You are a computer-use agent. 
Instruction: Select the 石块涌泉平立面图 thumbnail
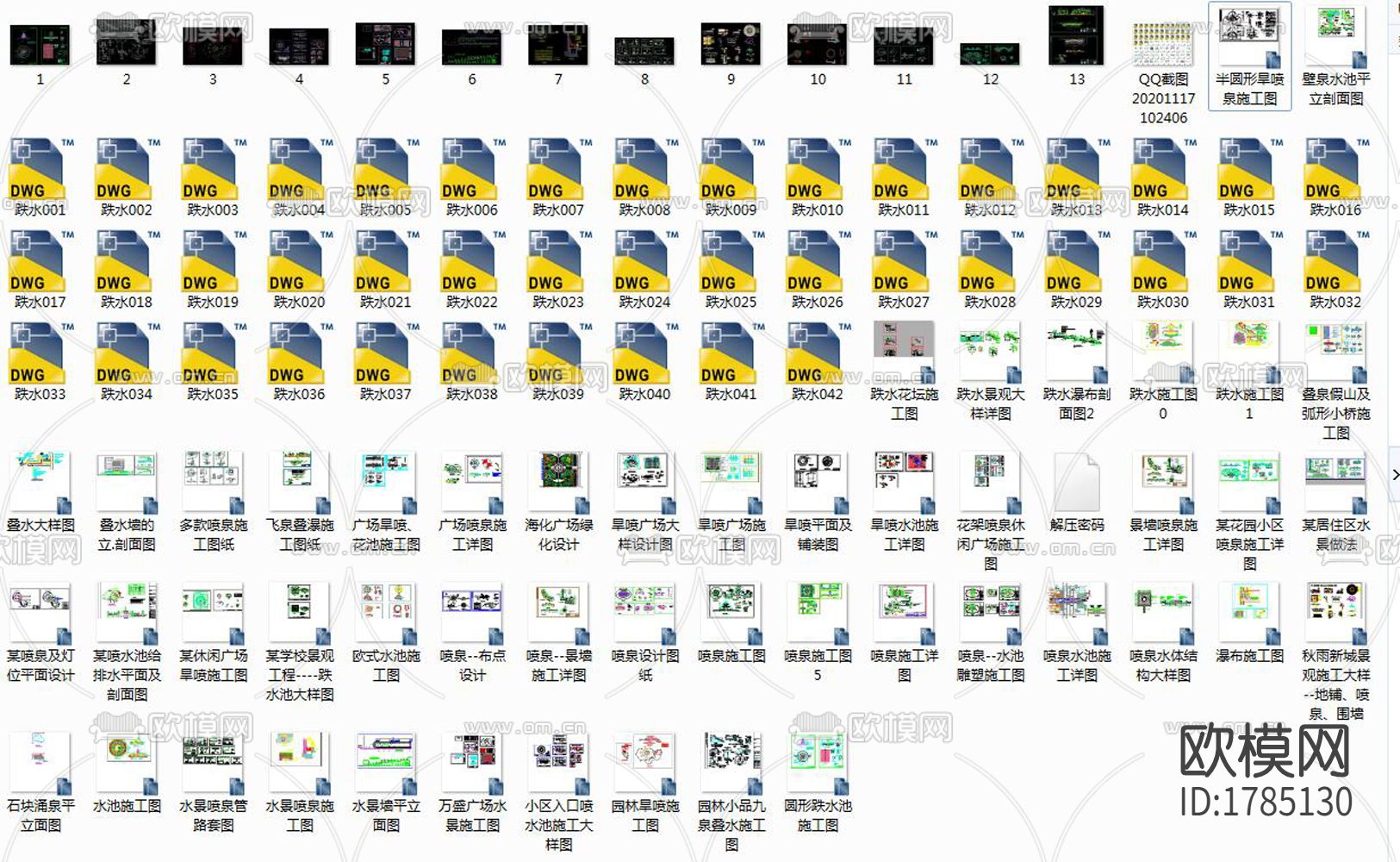point(40,764)
